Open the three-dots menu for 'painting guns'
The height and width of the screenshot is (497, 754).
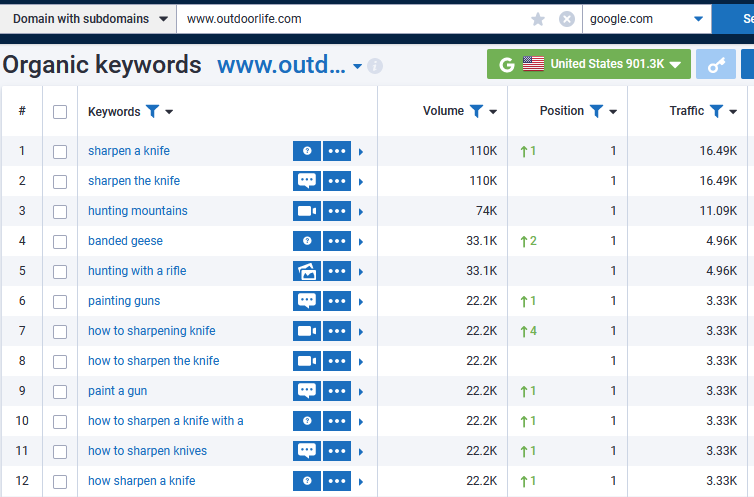337,301
